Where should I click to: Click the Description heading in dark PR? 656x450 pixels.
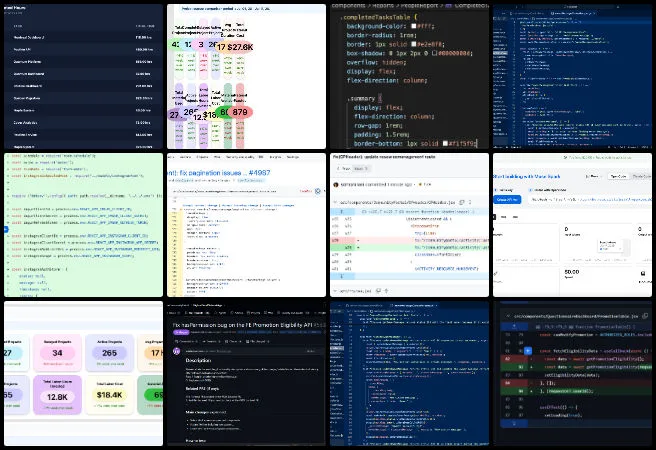tap(198, 361)
